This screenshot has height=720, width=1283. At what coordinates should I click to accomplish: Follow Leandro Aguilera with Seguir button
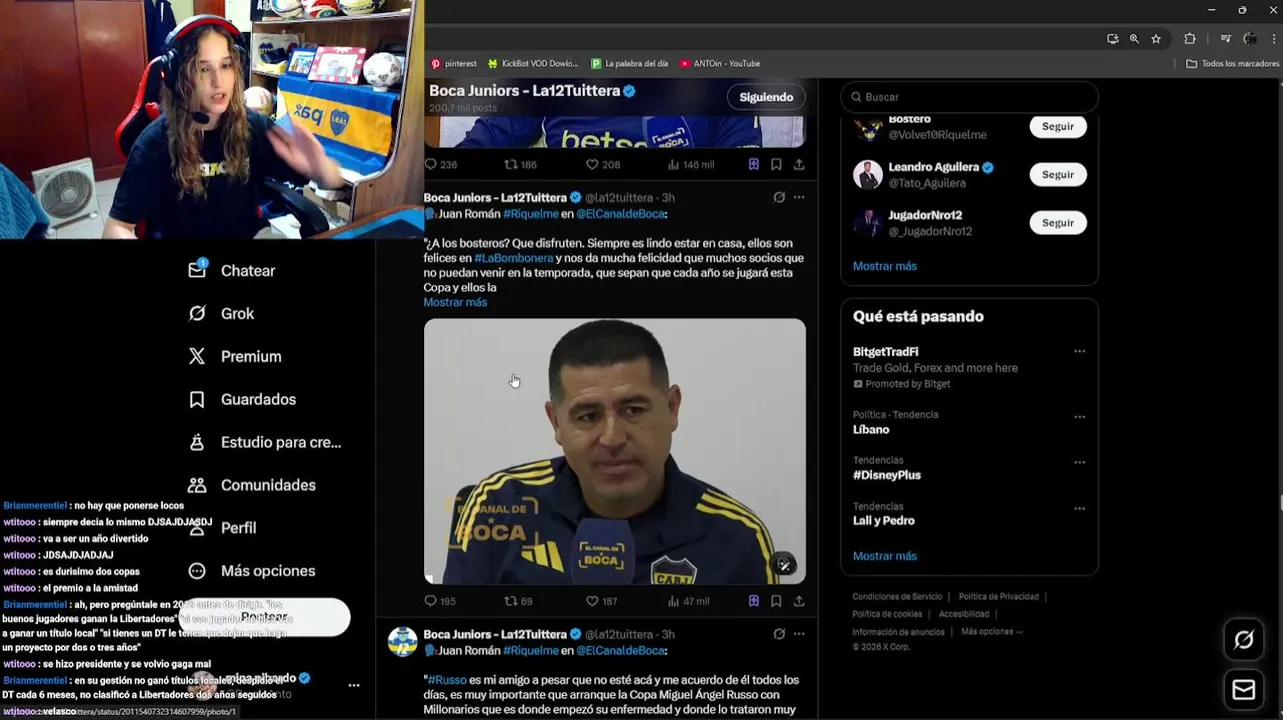pos(1058,175)
